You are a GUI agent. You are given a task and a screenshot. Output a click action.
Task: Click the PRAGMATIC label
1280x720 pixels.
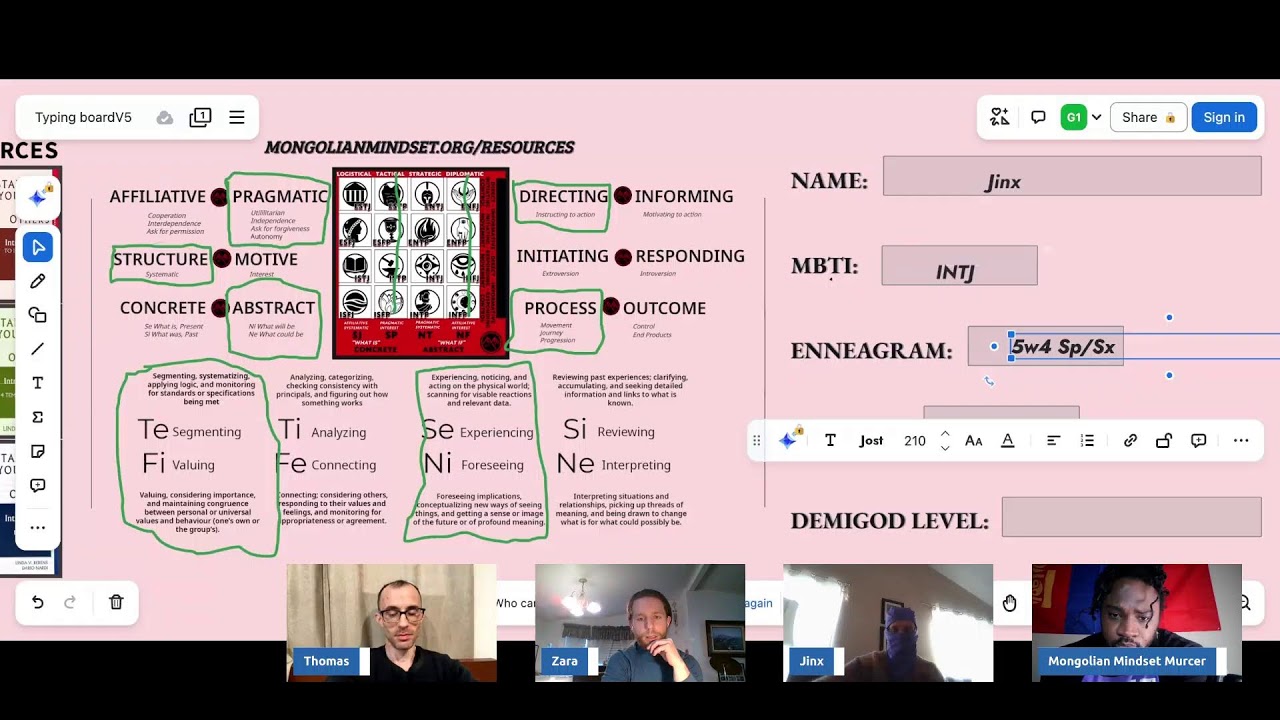pyautogui.click(x=280, y=196)
